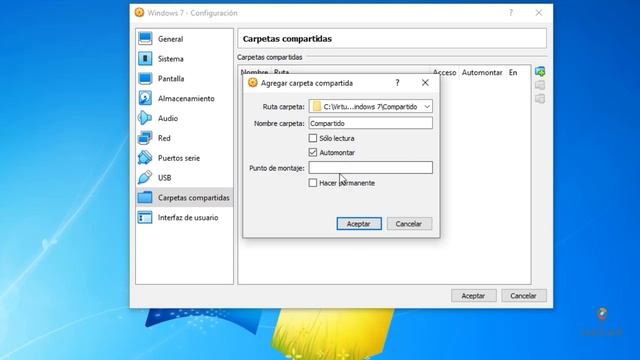Select the Red network icon
Image resolution: width=640 pixels, height=360 pixels.
pyautogui.click(x=145, y=138)
